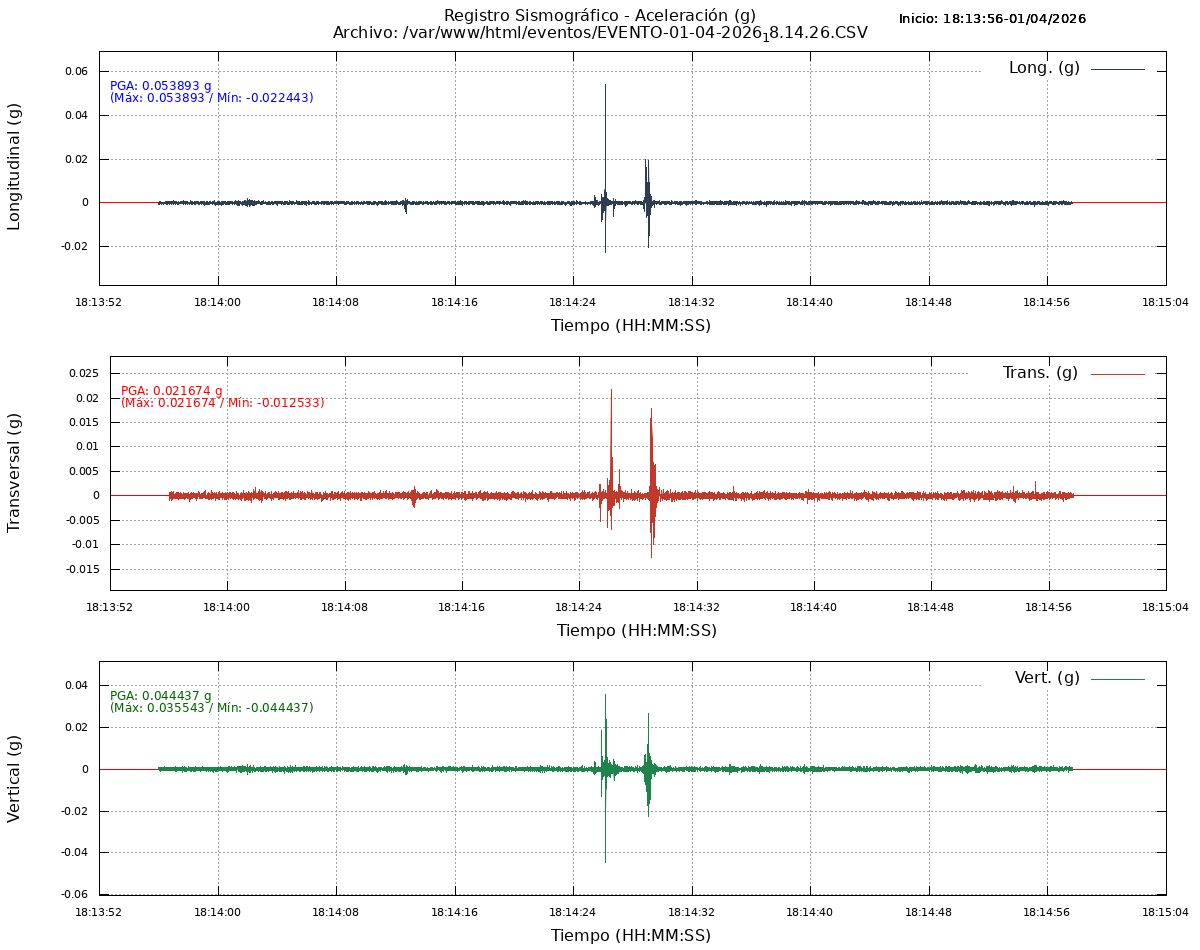Select the blue PGA: 0.053893 g text

click(161, 86)
